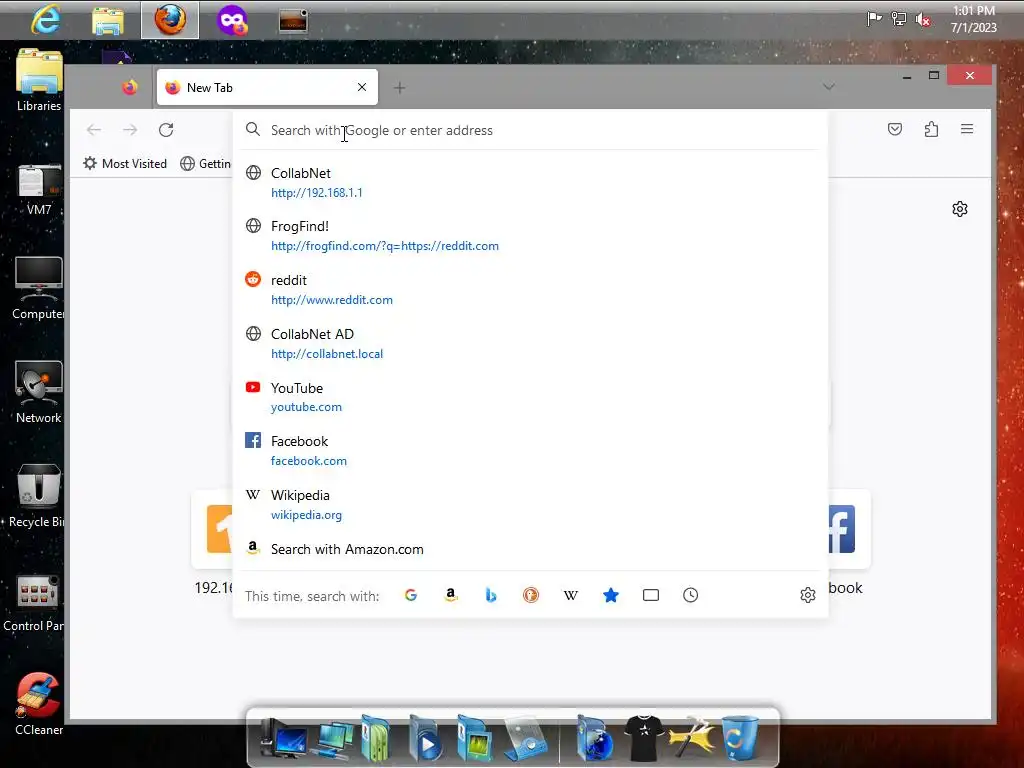1024x768 pixels.
Task: Open the 192.168 top site tile
Action: (213, 529)
